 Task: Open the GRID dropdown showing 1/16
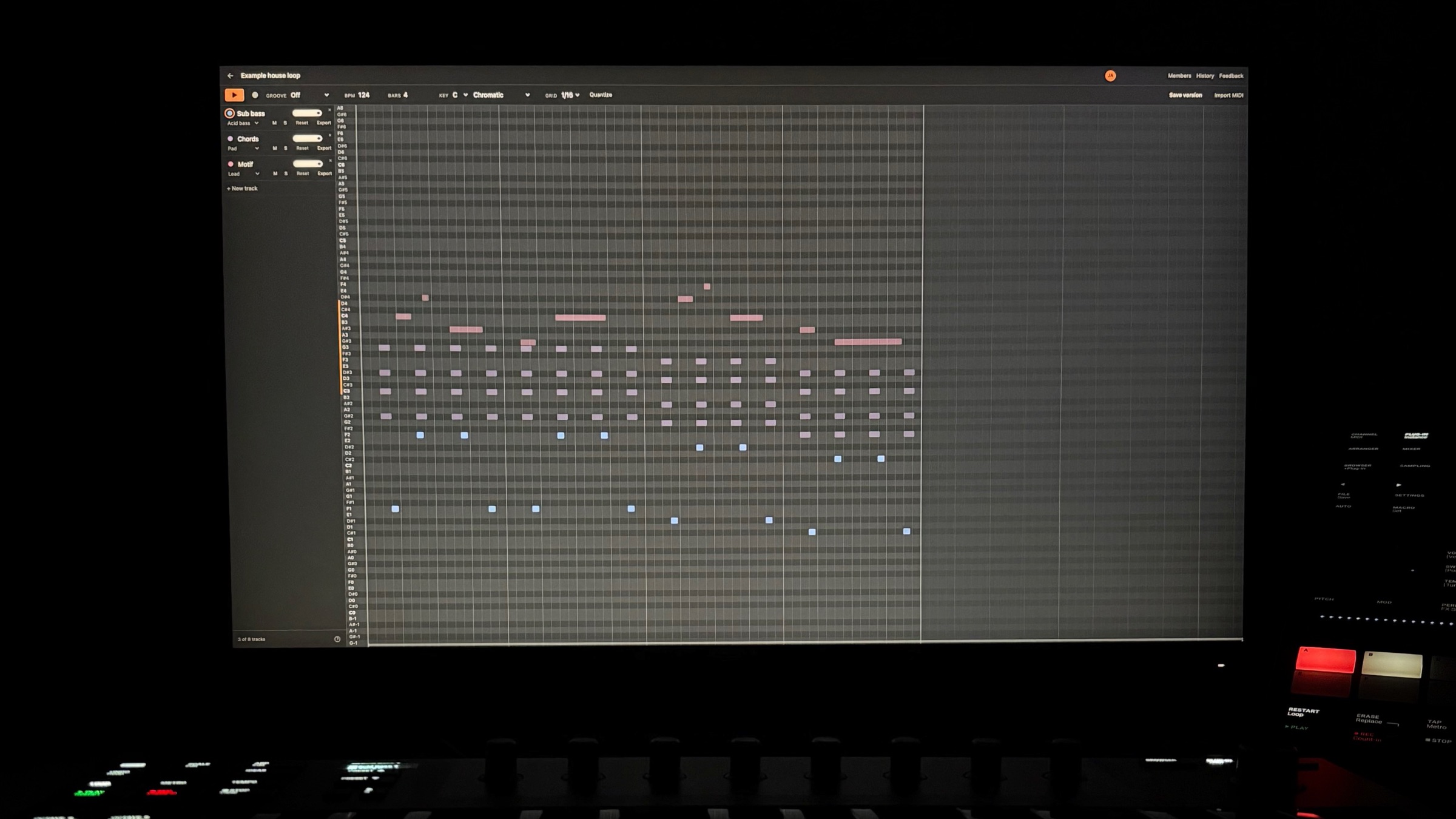click(570, 95)
